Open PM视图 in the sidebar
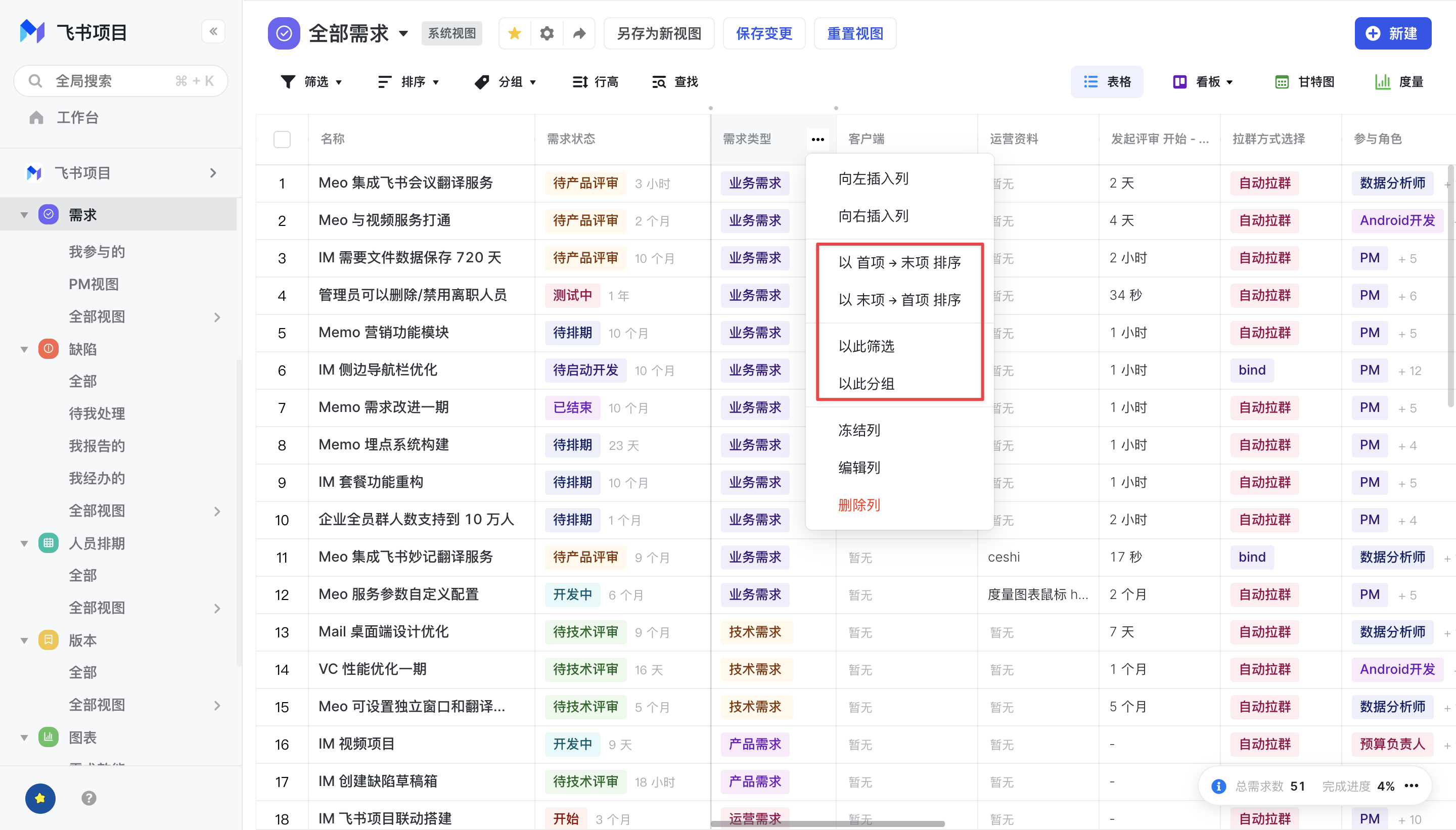Image resolution: width=1456 pixels, height=830 pixels. (94, 285)
